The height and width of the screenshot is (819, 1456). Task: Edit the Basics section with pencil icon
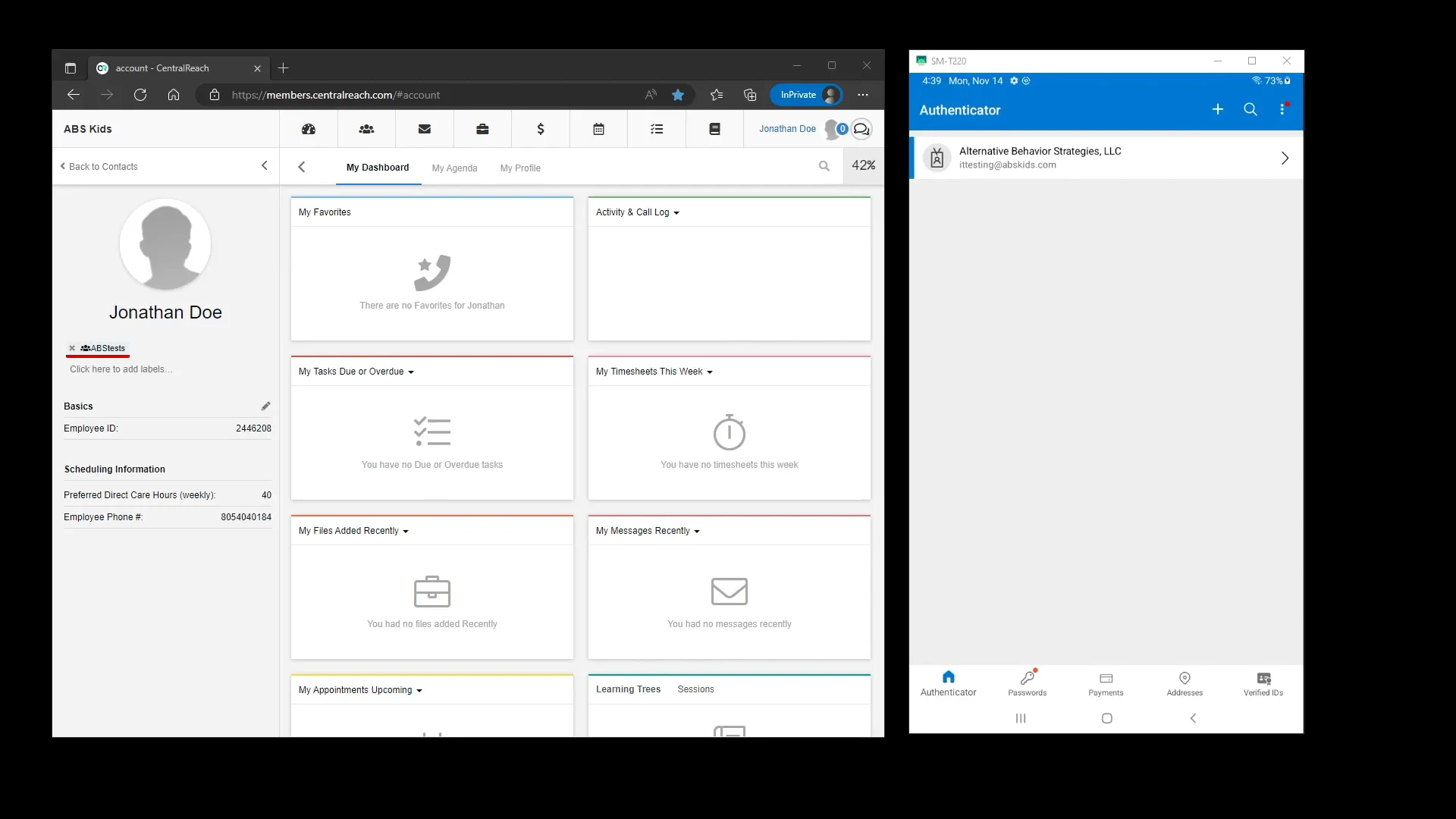click(x=266, y=406)
